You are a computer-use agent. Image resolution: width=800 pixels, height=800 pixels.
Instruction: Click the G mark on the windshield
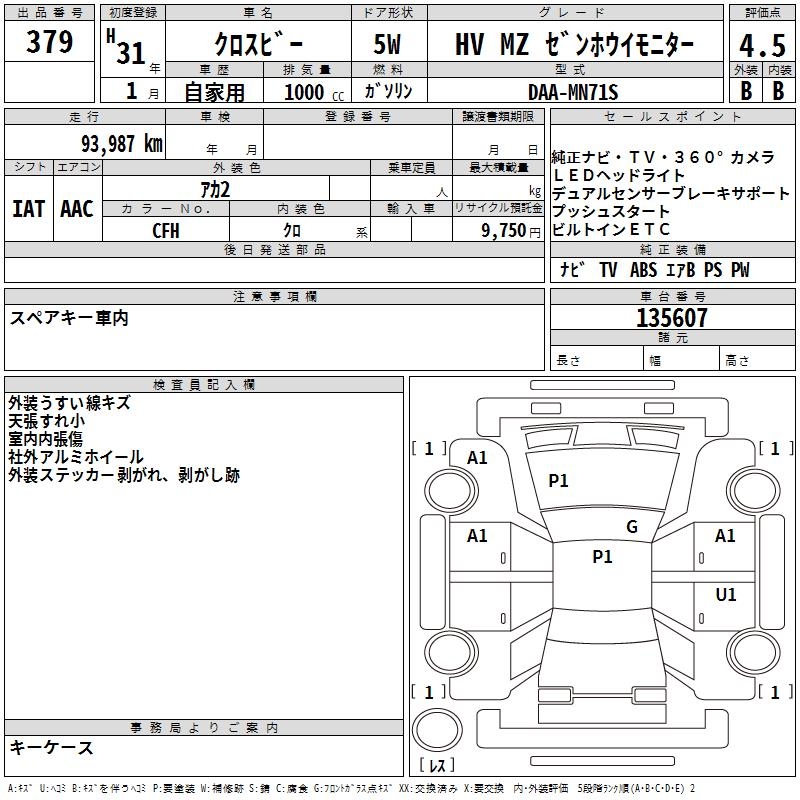[x=632, y=527]
